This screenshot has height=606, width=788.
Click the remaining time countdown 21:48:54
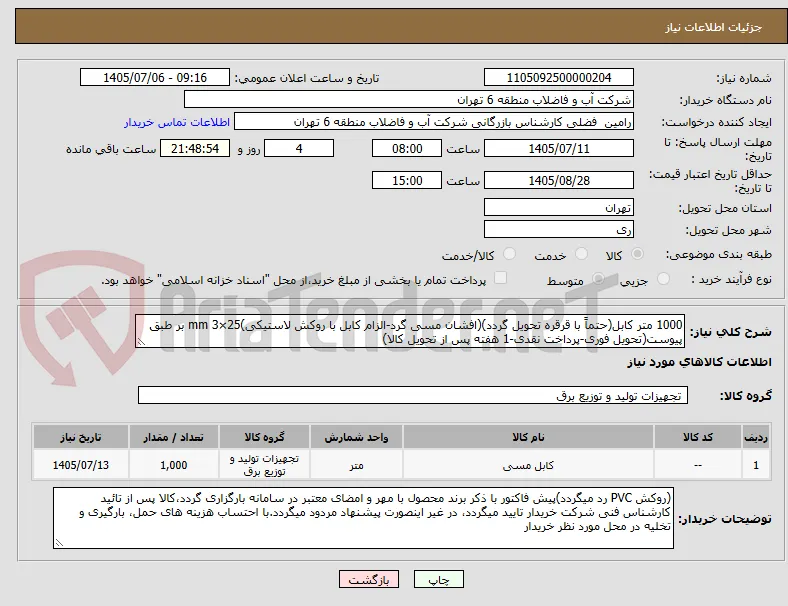tap(195, 148)
